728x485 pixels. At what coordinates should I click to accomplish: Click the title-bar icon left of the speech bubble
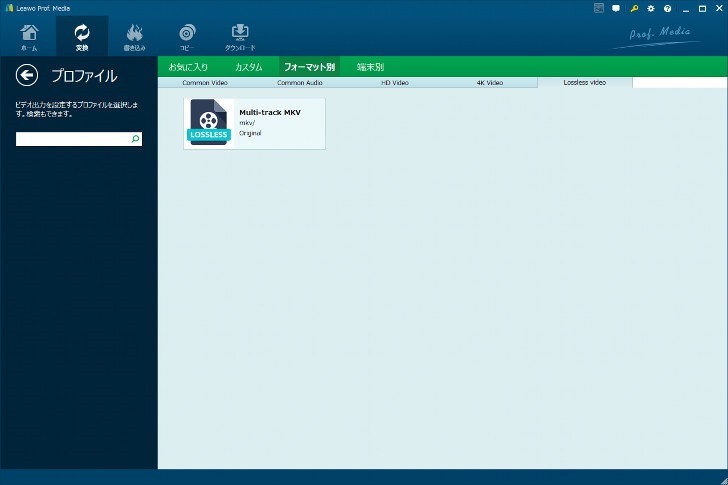coord(599,8)
